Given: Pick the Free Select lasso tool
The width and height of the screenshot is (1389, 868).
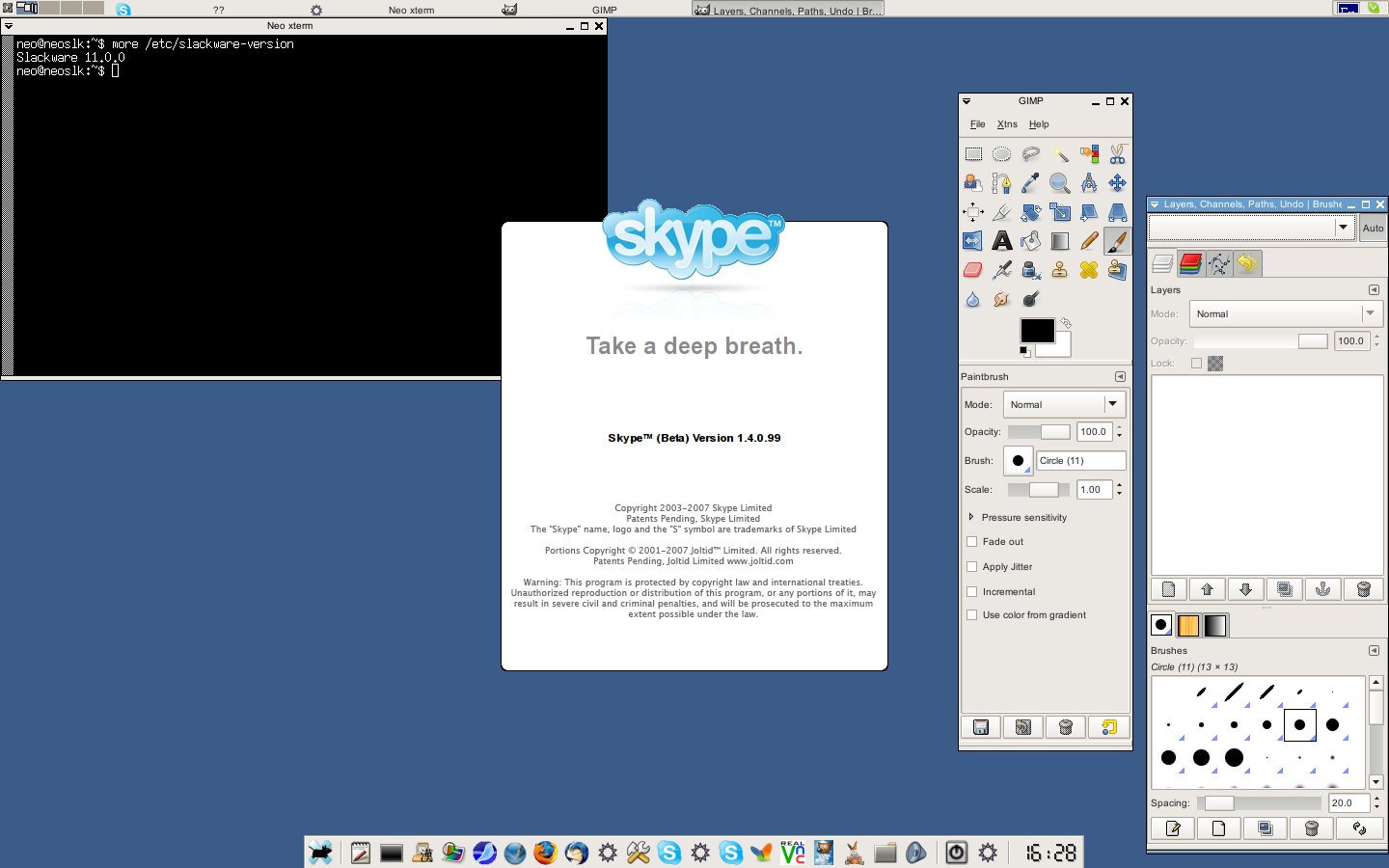Looking at the screenshot, I should click(x=1031, y=154).
